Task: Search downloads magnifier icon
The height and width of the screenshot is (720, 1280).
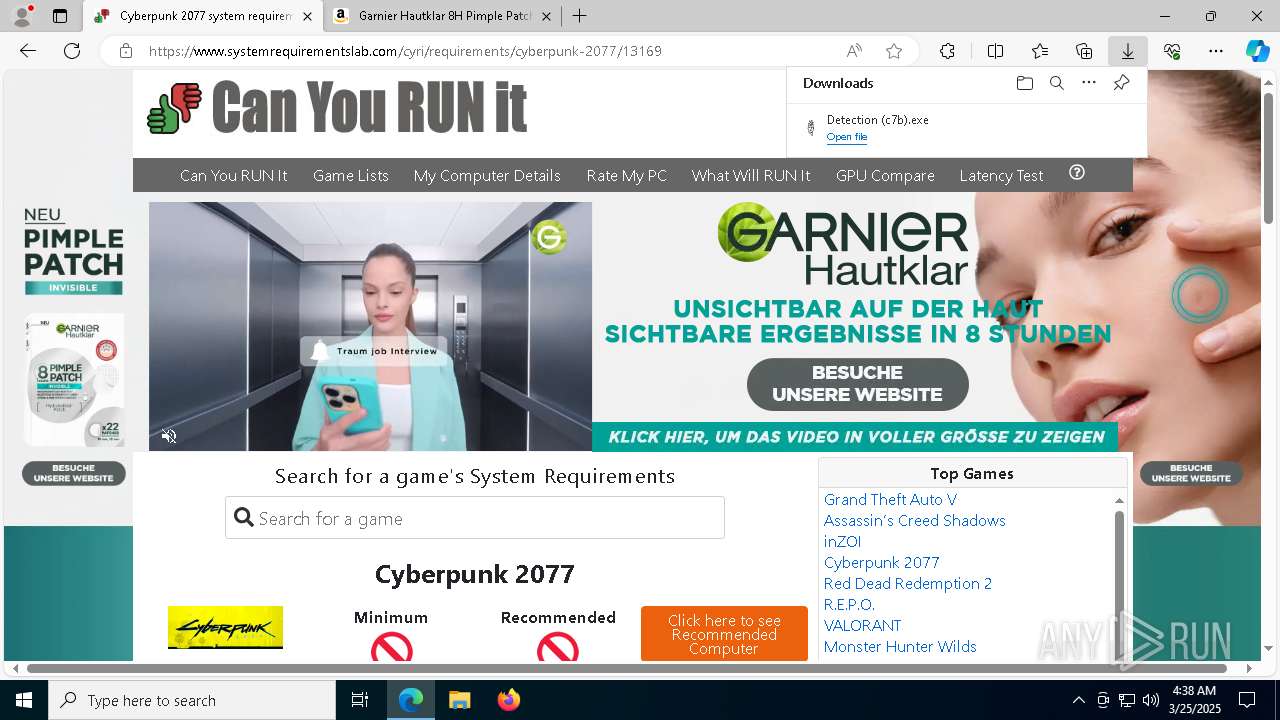Action: (1057, 83)
